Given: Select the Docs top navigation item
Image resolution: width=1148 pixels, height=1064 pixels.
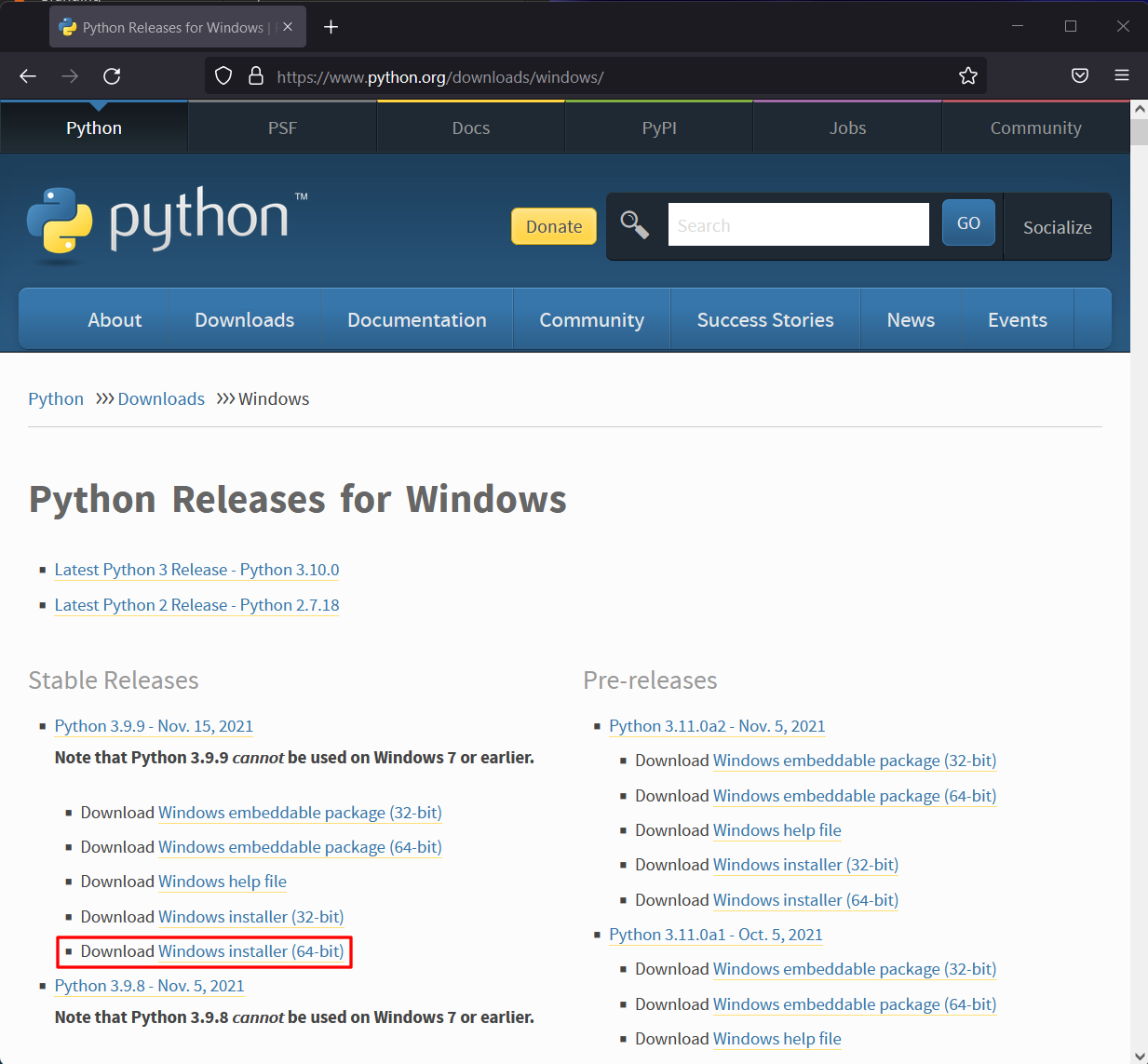Looking at the screenshot, I should (x=470, y=128).
